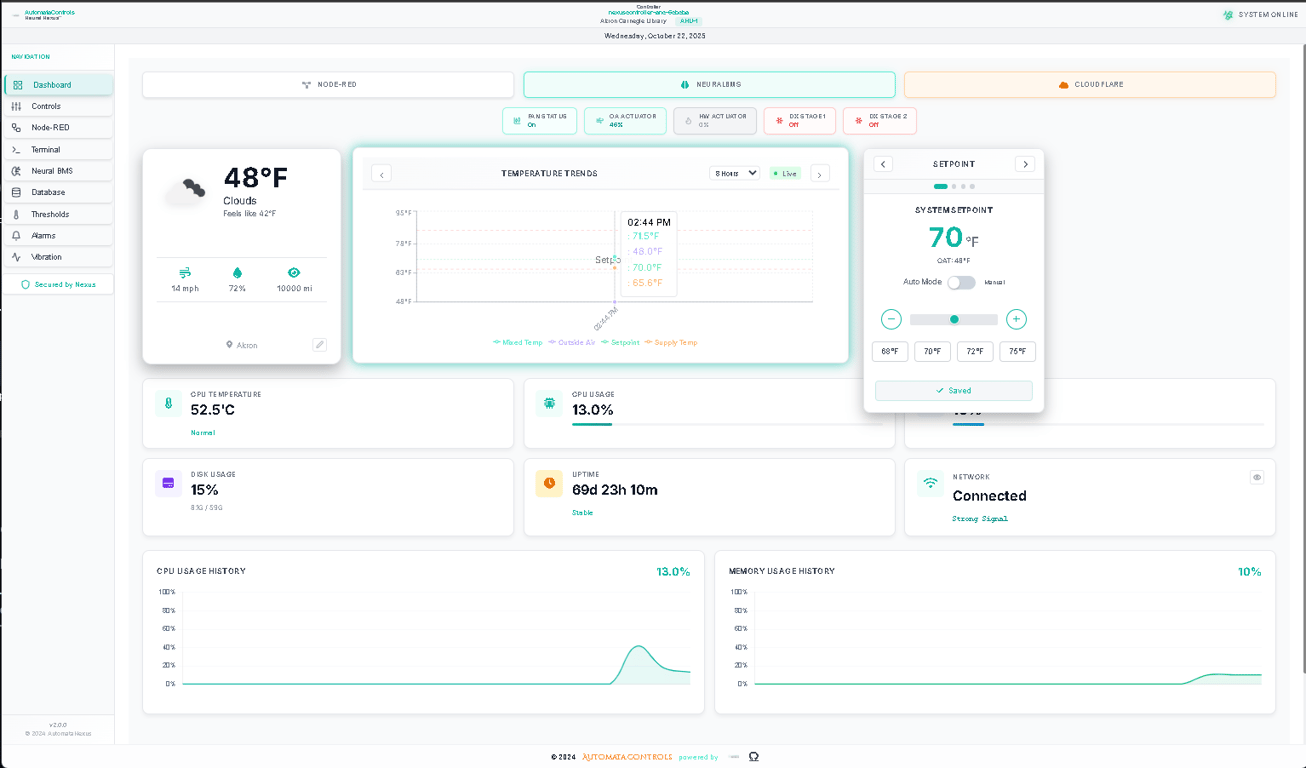Advance to the next Setpoint card page
1306x768 pixels.
pyautogui.click(x=1026, y=164)
